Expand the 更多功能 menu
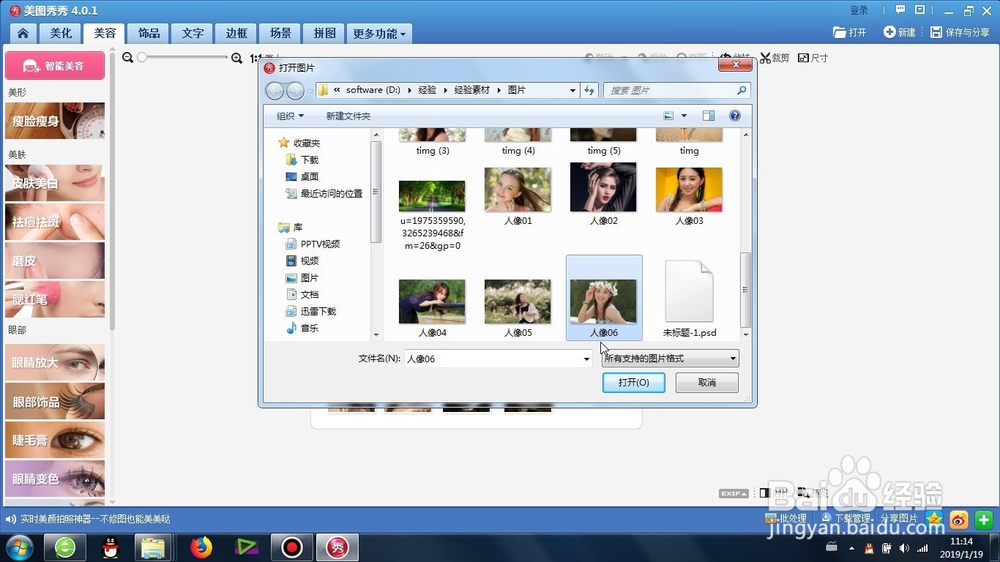This screenshot has width=1000, height=562. 379,33
